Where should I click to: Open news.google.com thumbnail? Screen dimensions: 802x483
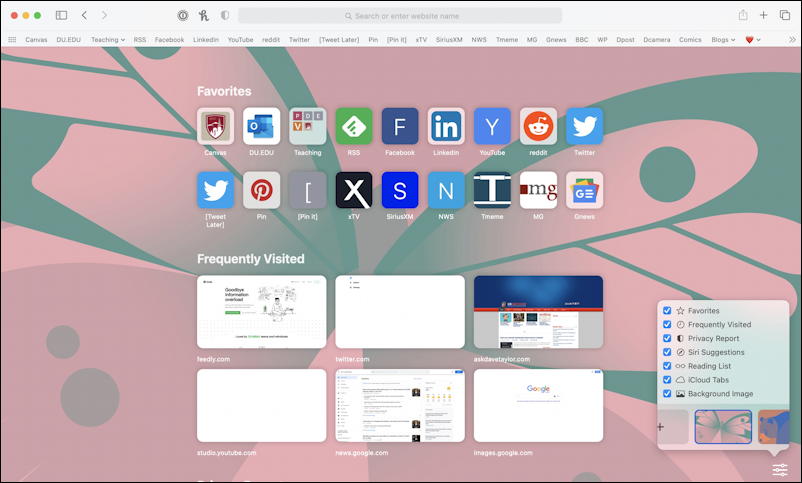point(400,405)
